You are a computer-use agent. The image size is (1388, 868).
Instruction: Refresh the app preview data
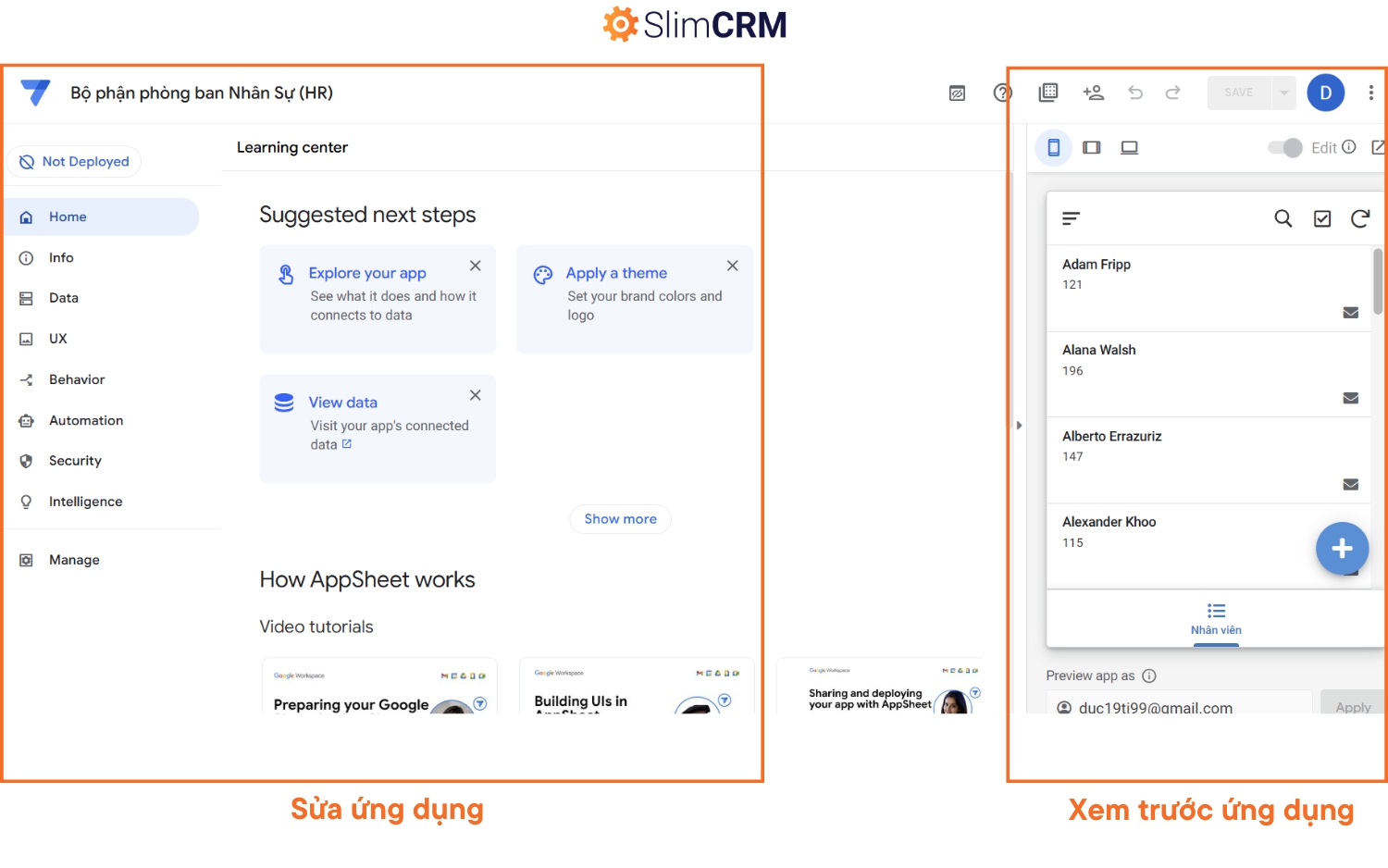point(1360,218)
